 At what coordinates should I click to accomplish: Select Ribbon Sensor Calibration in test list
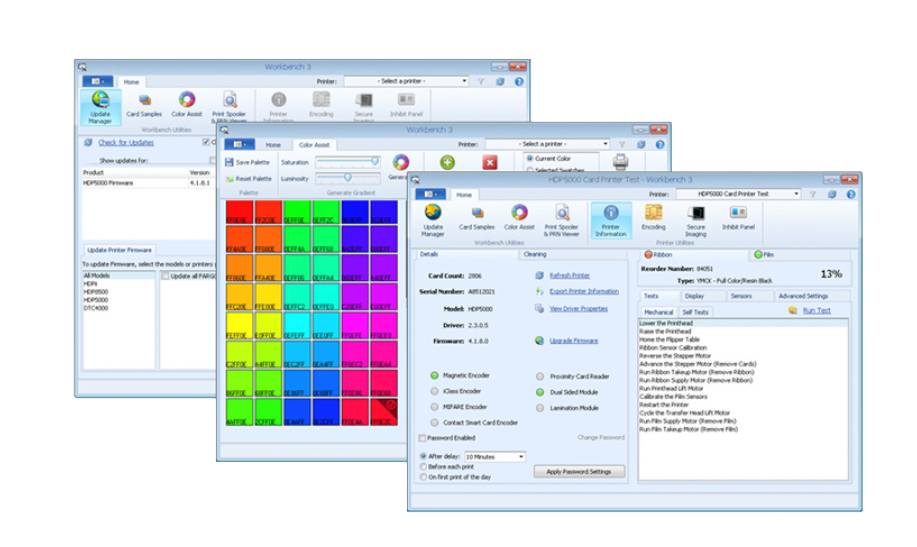coord(673,348)
